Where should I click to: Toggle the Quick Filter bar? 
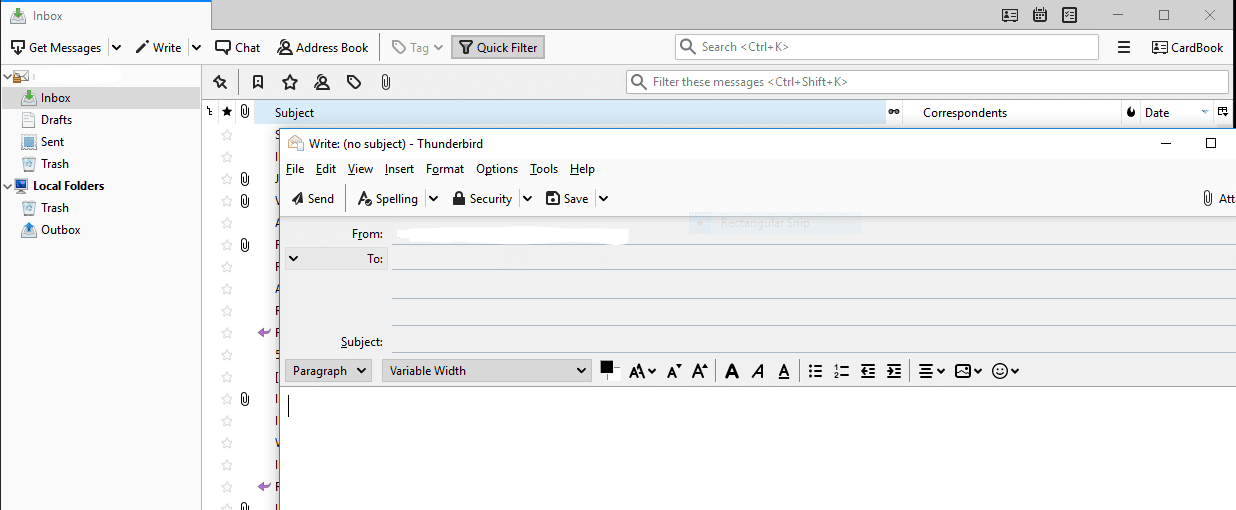(x=498, y=47)
